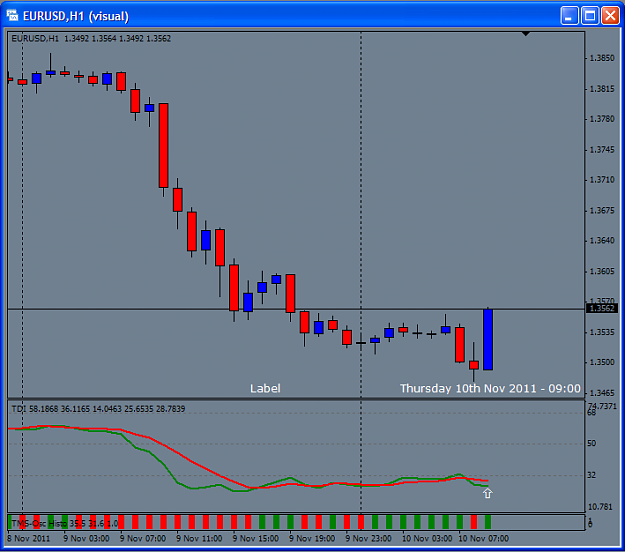The image size is (625, 552).
Task: Click the longest red candle near 9 Nov 08:00
Action: [x=163, y=145]
